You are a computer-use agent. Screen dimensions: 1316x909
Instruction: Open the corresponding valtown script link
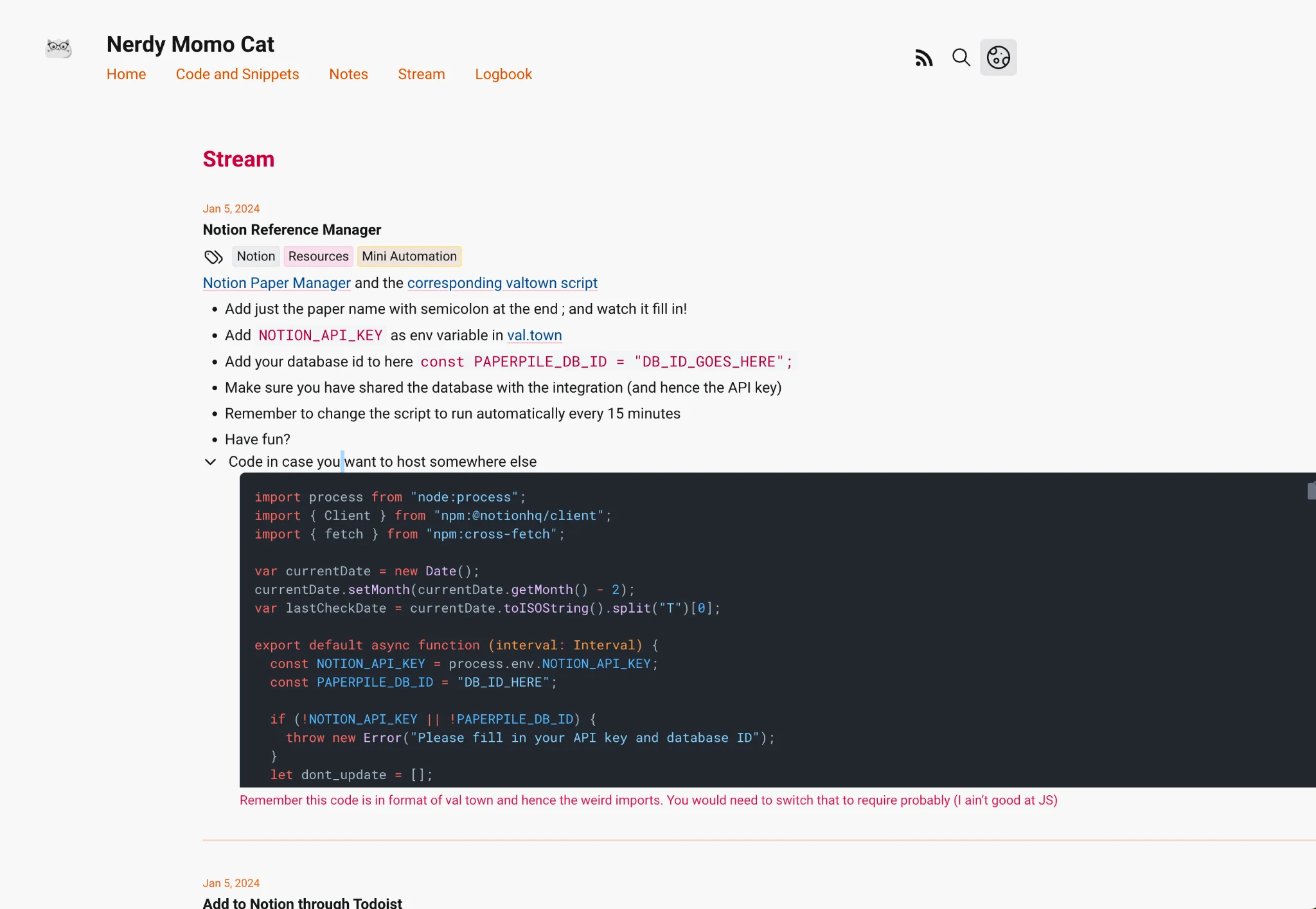pyautogui.click(x=502, y=283)
